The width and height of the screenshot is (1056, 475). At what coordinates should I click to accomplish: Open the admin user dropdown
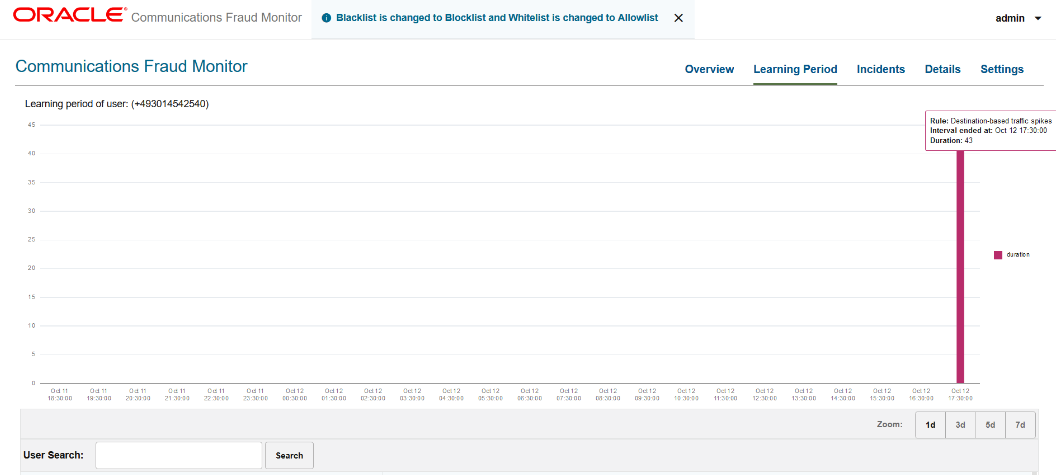[1018, 19]
